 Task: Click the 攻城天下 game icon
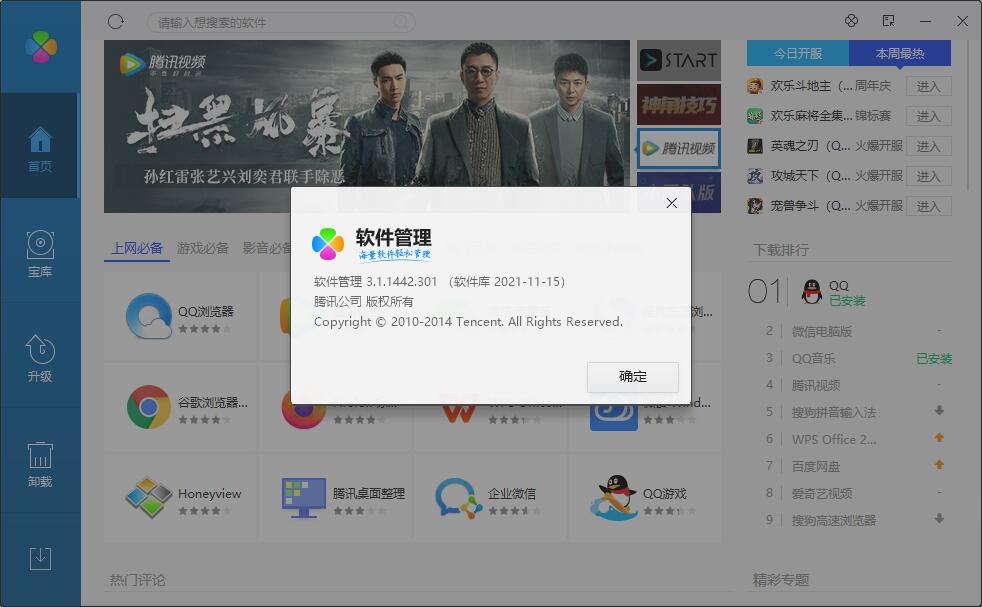(x=755, y=176)
